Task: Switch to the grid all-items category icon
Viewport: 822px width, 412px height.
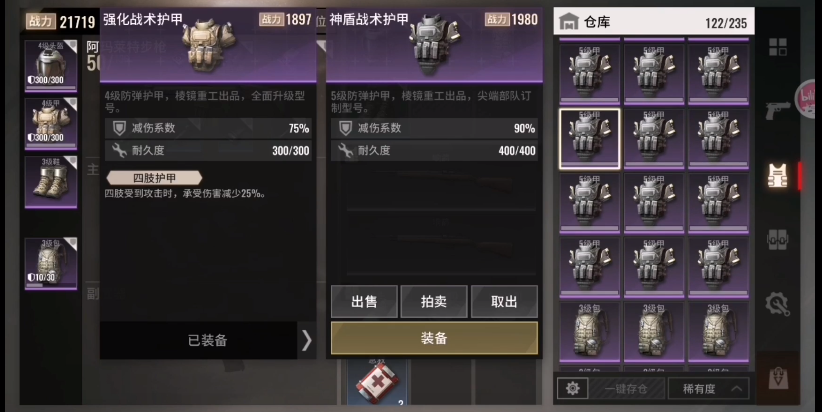Action: 778,47
